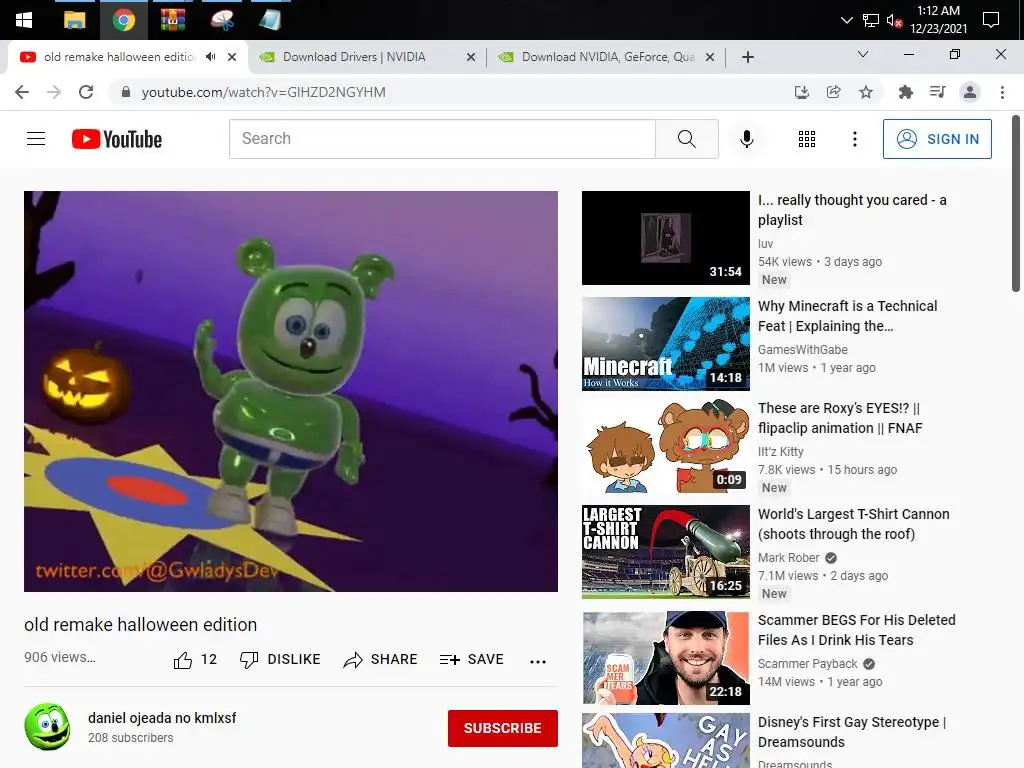Open SHARE options for the video
The image size is (1024, 768).
click(380, 660)
